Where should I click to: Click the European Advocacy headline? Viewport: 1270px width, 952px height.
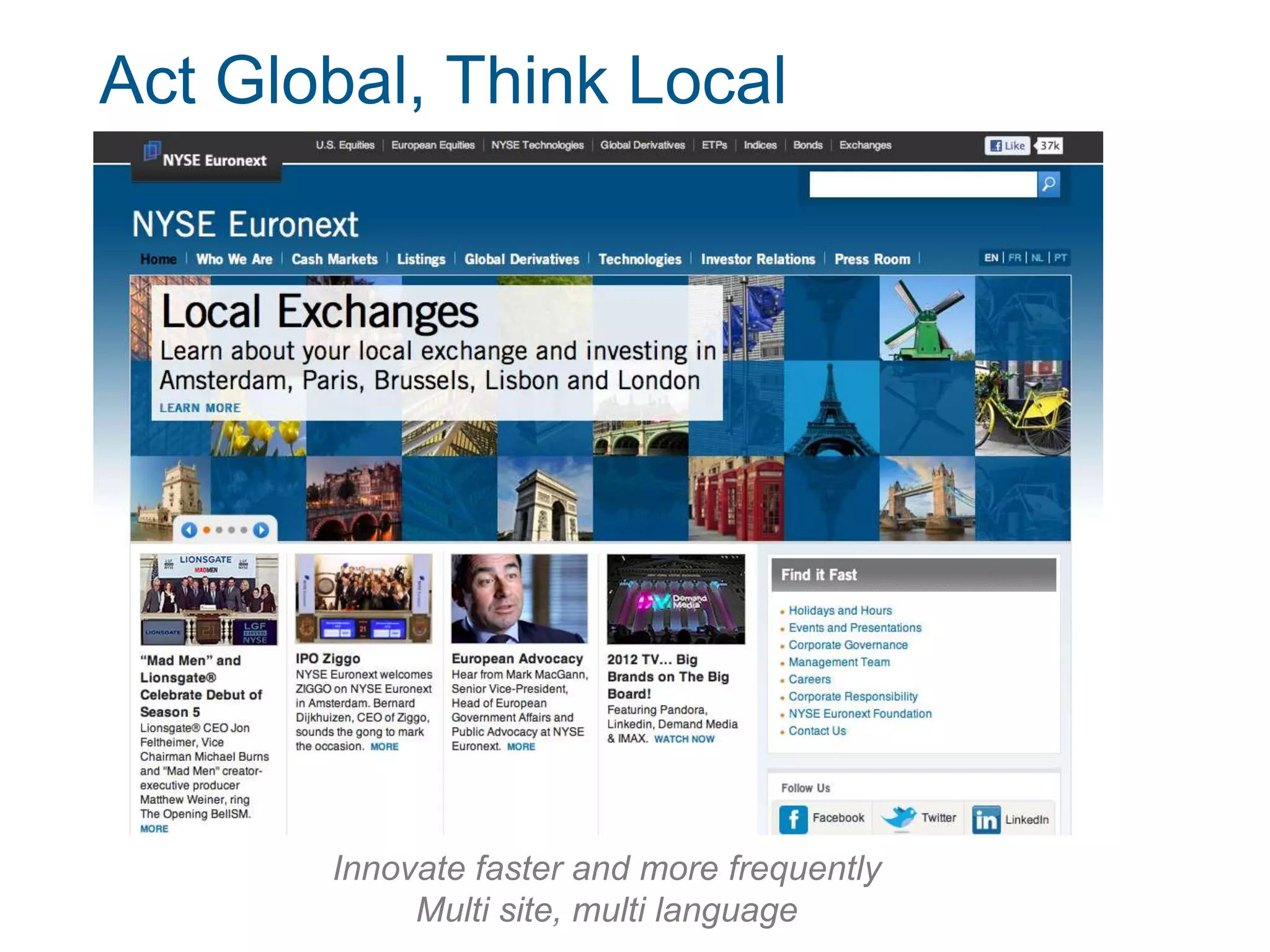[x=517, y=659]
